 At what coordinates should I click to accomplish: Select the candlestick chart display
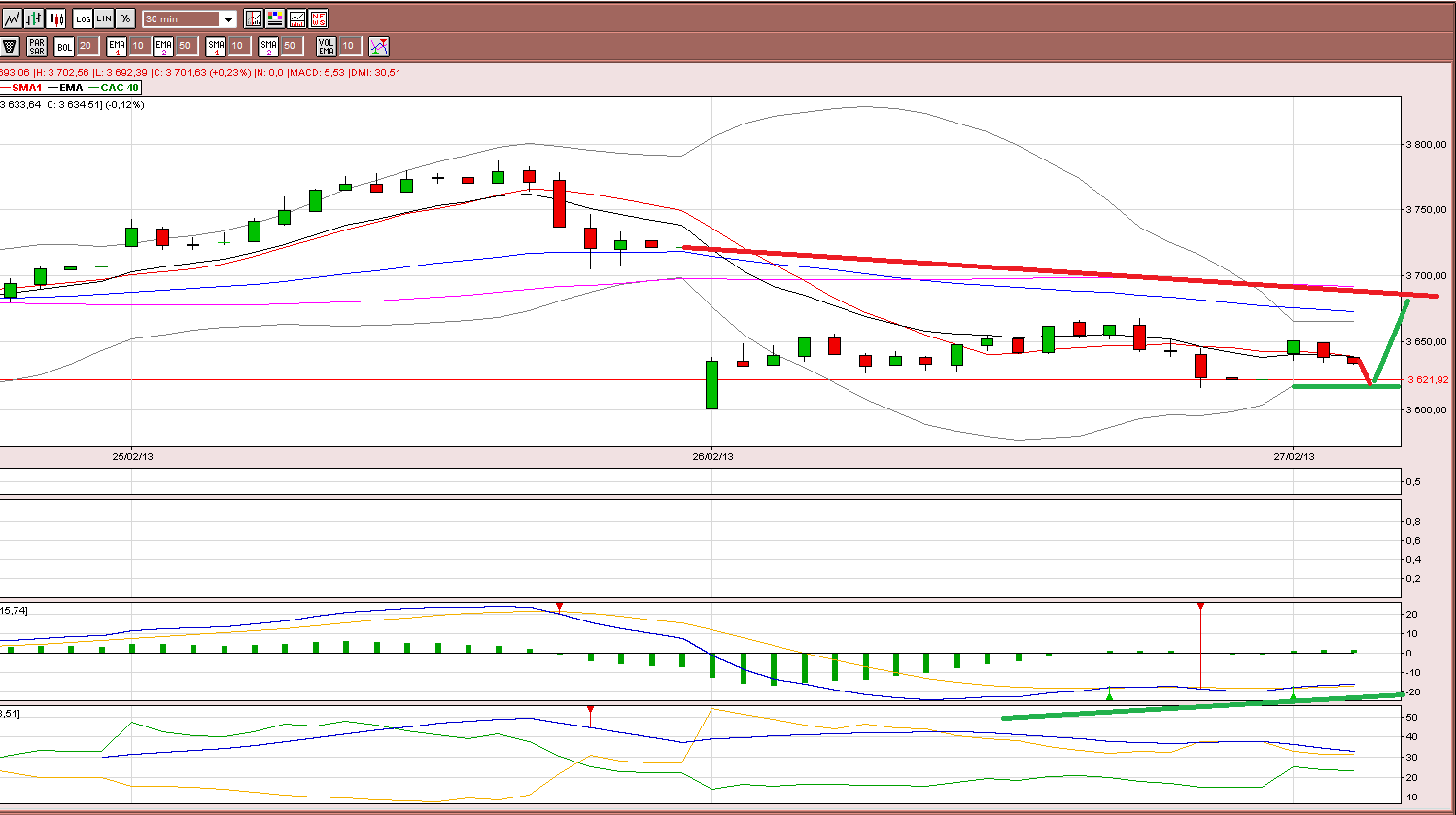pos(55,18)
